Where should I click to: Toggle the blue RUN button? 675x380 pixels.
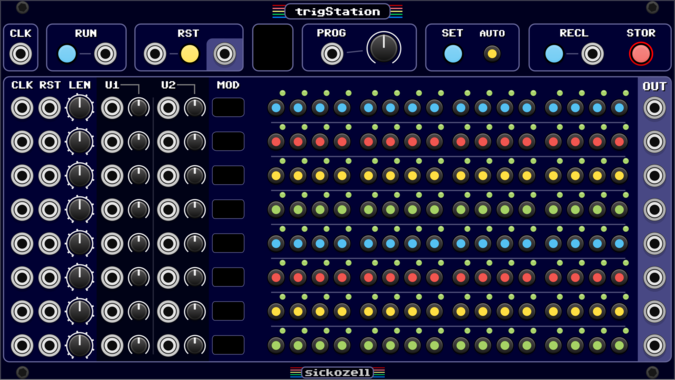67,54
